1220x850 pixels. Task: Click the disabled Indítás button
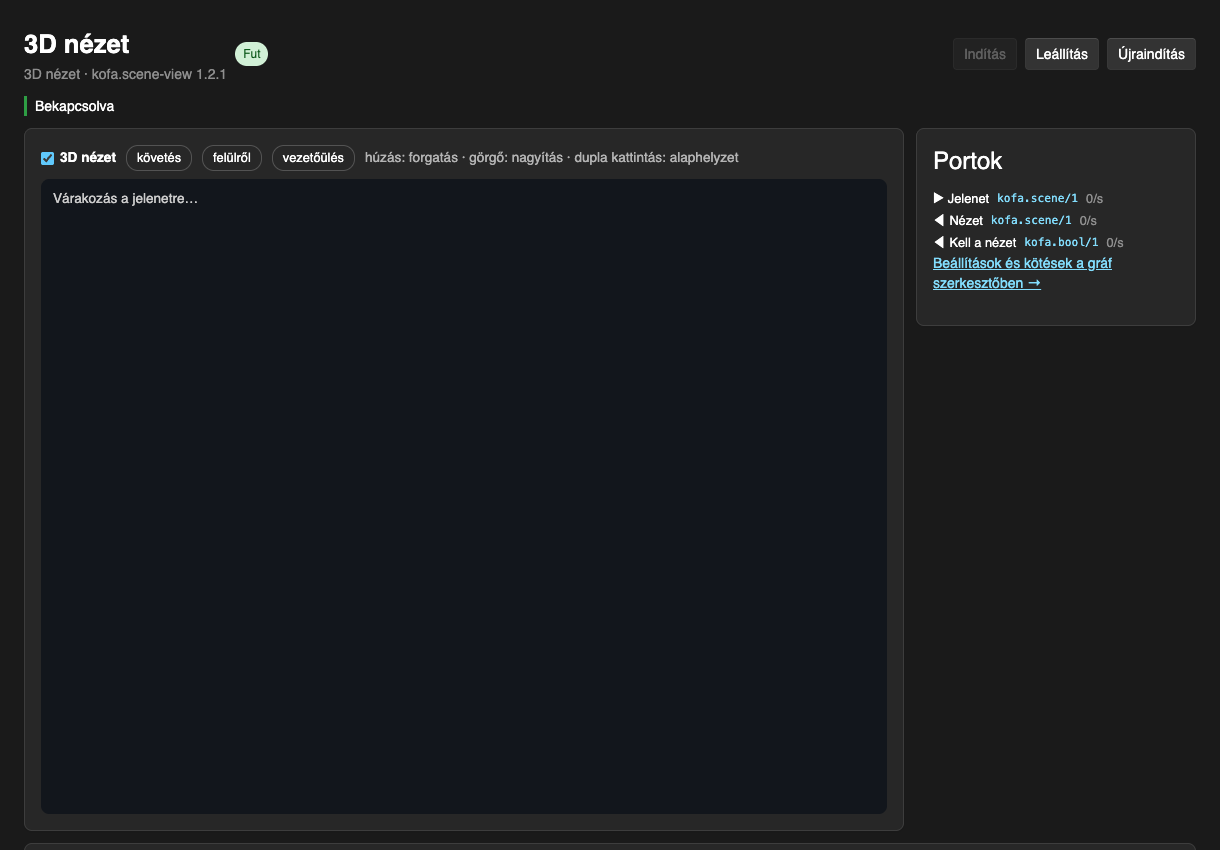[985, 54]
